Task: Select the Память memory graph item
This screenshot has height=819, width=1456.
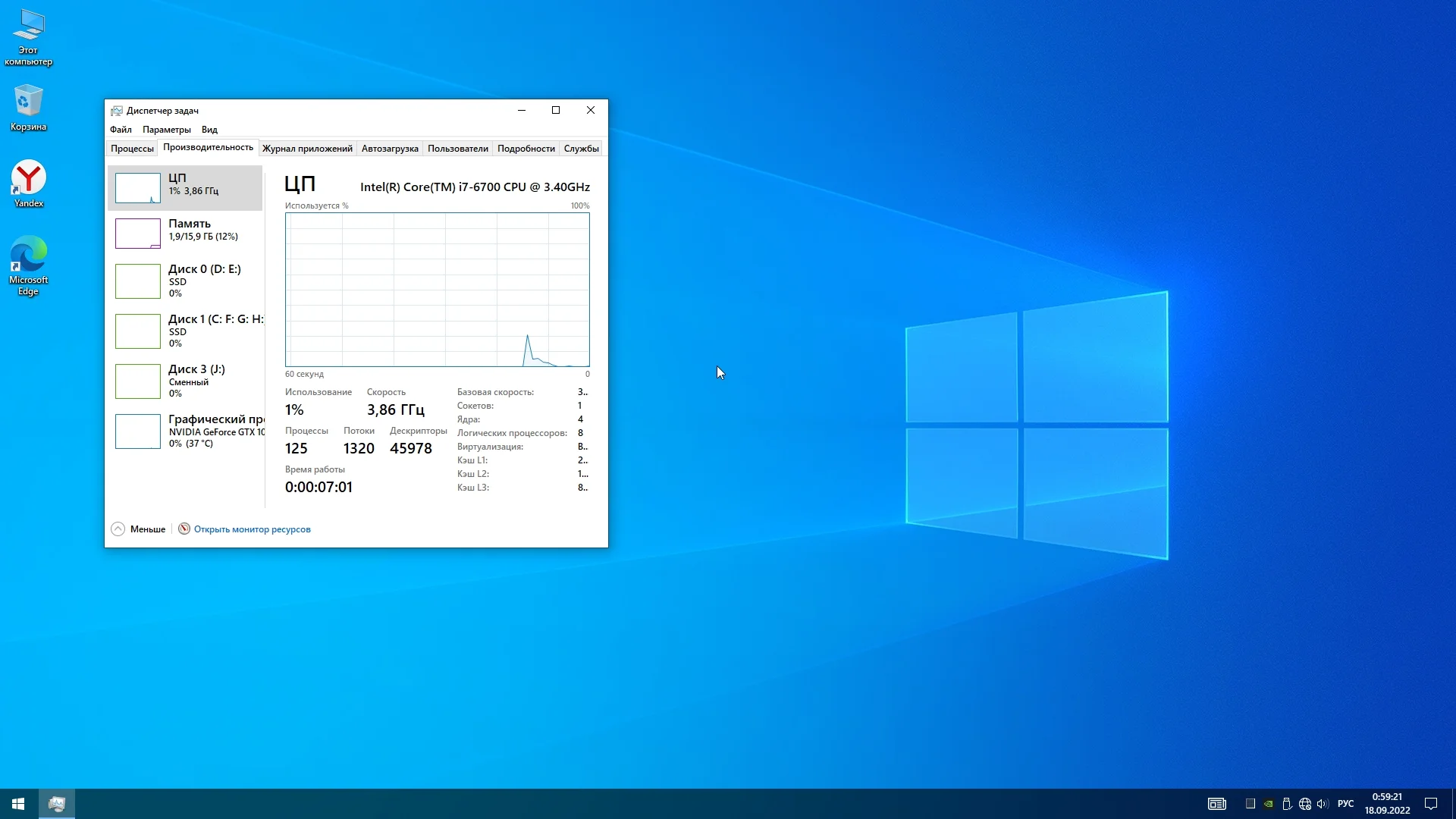Action: 186,233
